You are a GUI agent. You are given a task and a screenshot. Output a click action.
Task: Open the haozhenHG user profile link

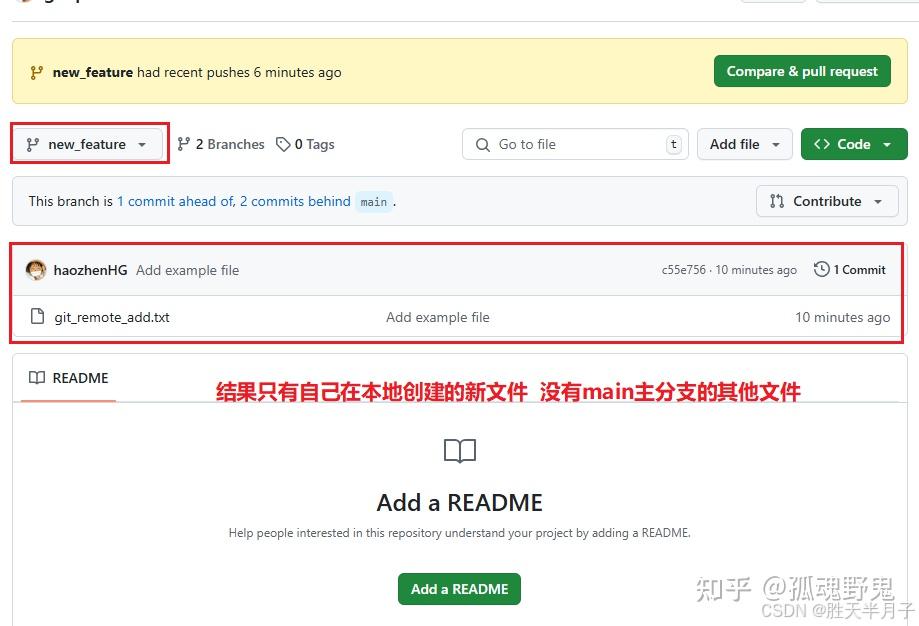pos(90,270)
